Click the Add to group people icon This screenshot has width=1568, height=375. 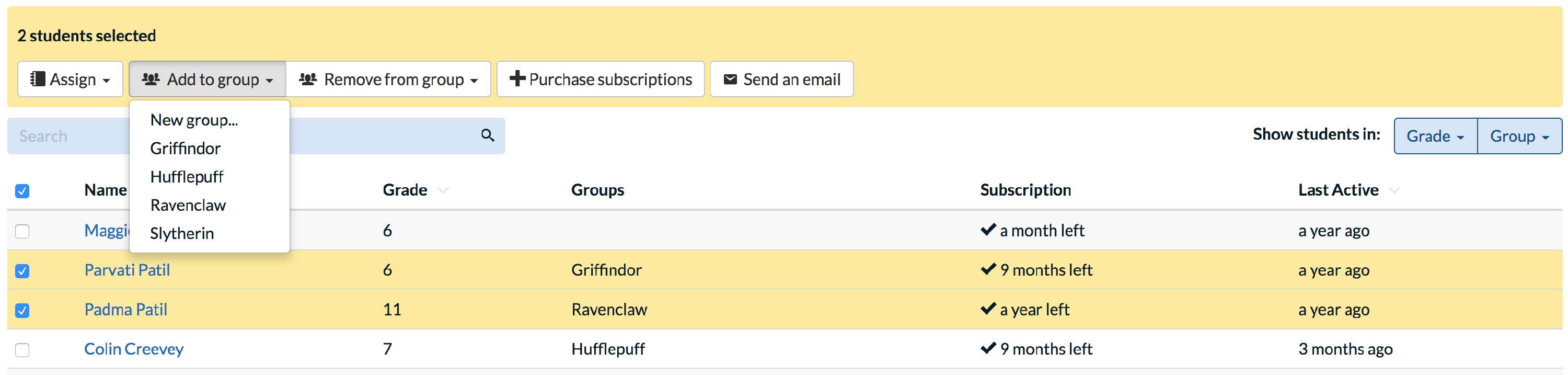(151, 79)
